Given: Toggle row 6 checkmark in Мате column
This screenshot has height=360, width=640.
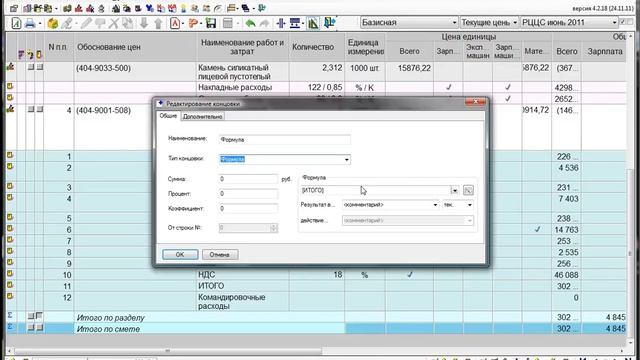Looking at the screenshot, I should pos(537,229).
